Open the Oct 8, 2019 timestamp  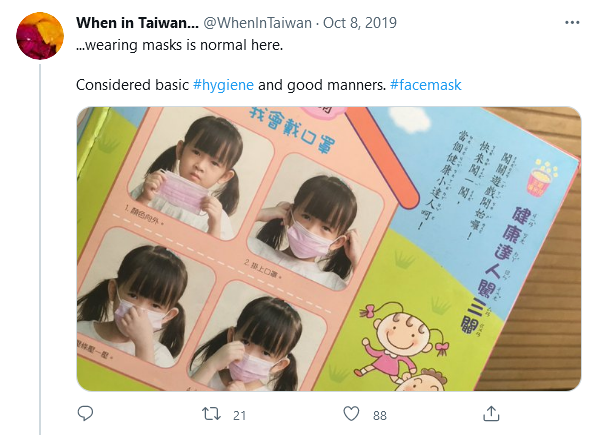click(360, 23)
